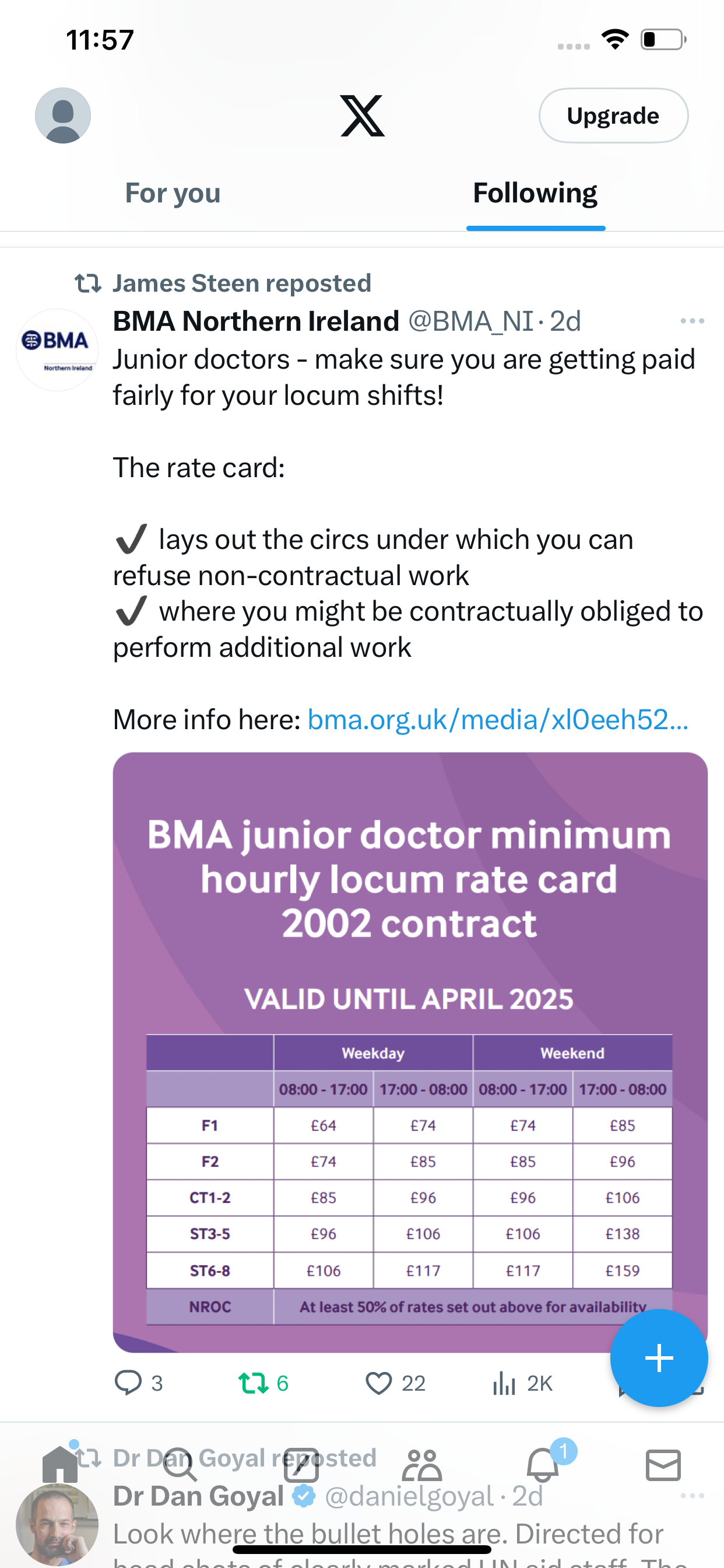Open the bma.org.uk media link
724x1568 pixels.
[498, 719]
